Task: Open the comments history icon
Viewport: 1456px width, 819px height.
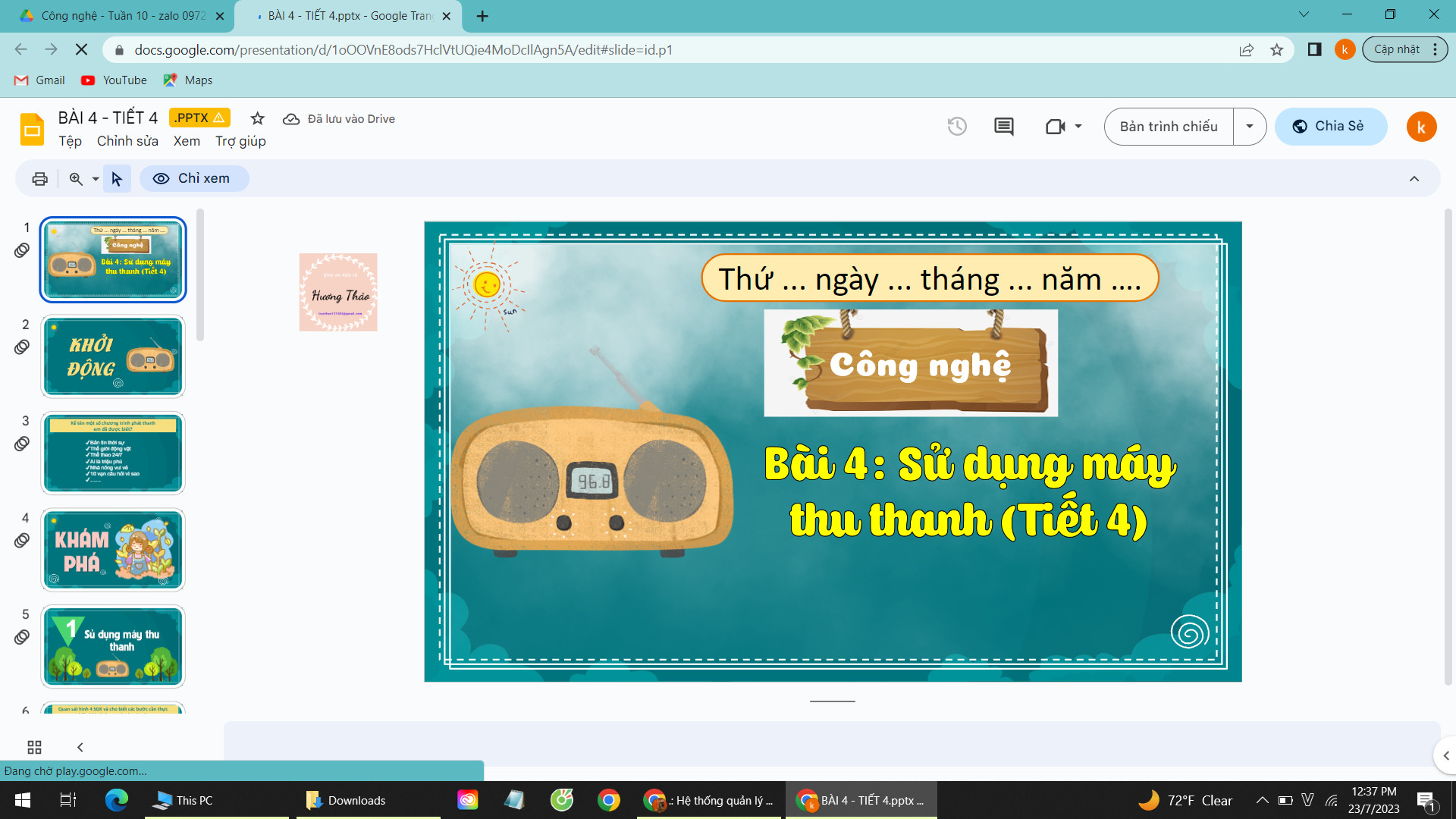Action: (1004, 127)
